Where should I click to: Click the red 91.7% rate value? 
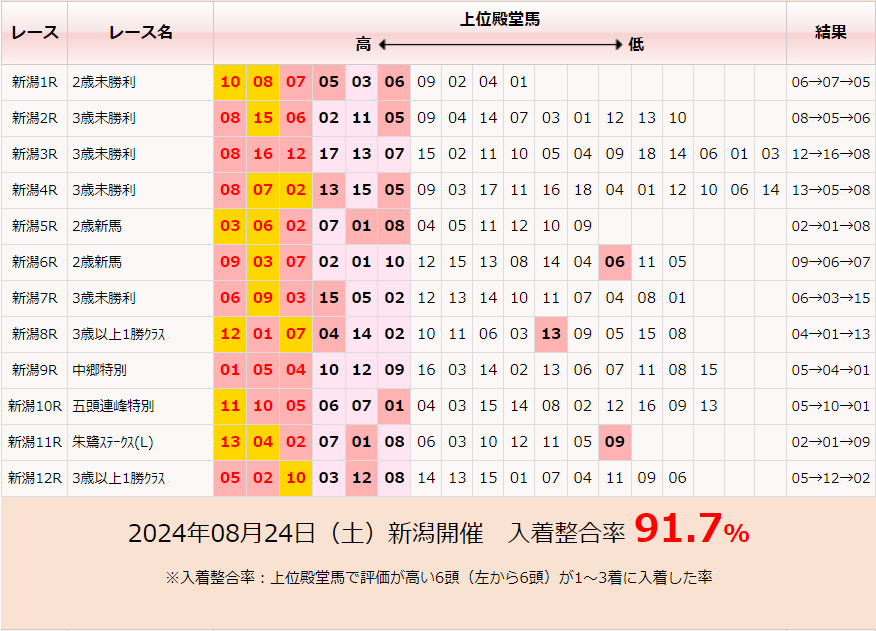coord(691,531)
